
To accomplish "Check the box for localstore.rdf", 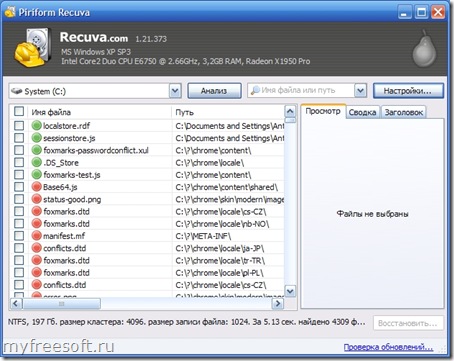I will click(x=19, y=125).
